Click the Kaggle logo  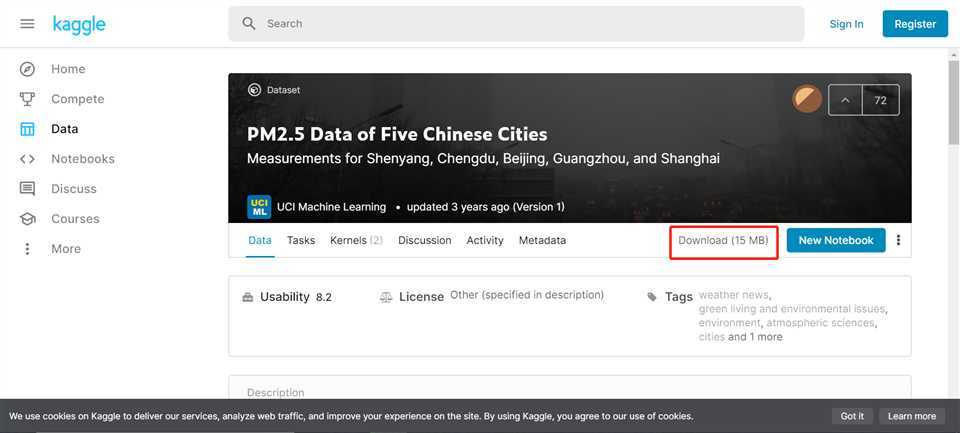79,24
